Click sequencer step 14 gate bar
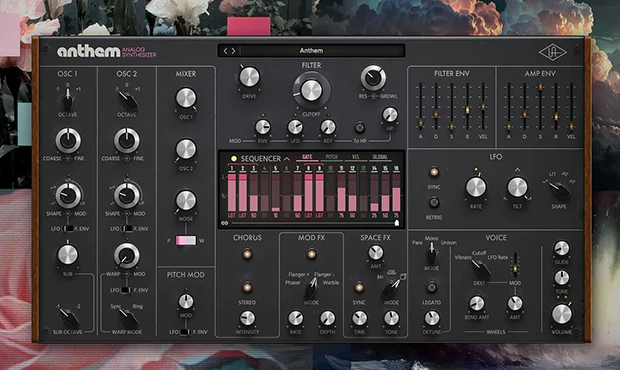 (374, 193)
